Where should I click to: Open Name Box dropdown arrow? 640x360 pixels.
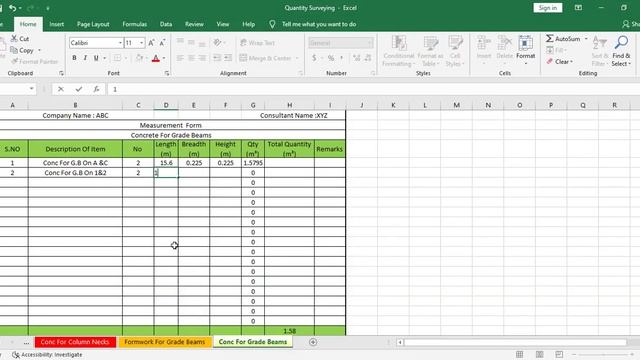[31, 89]
